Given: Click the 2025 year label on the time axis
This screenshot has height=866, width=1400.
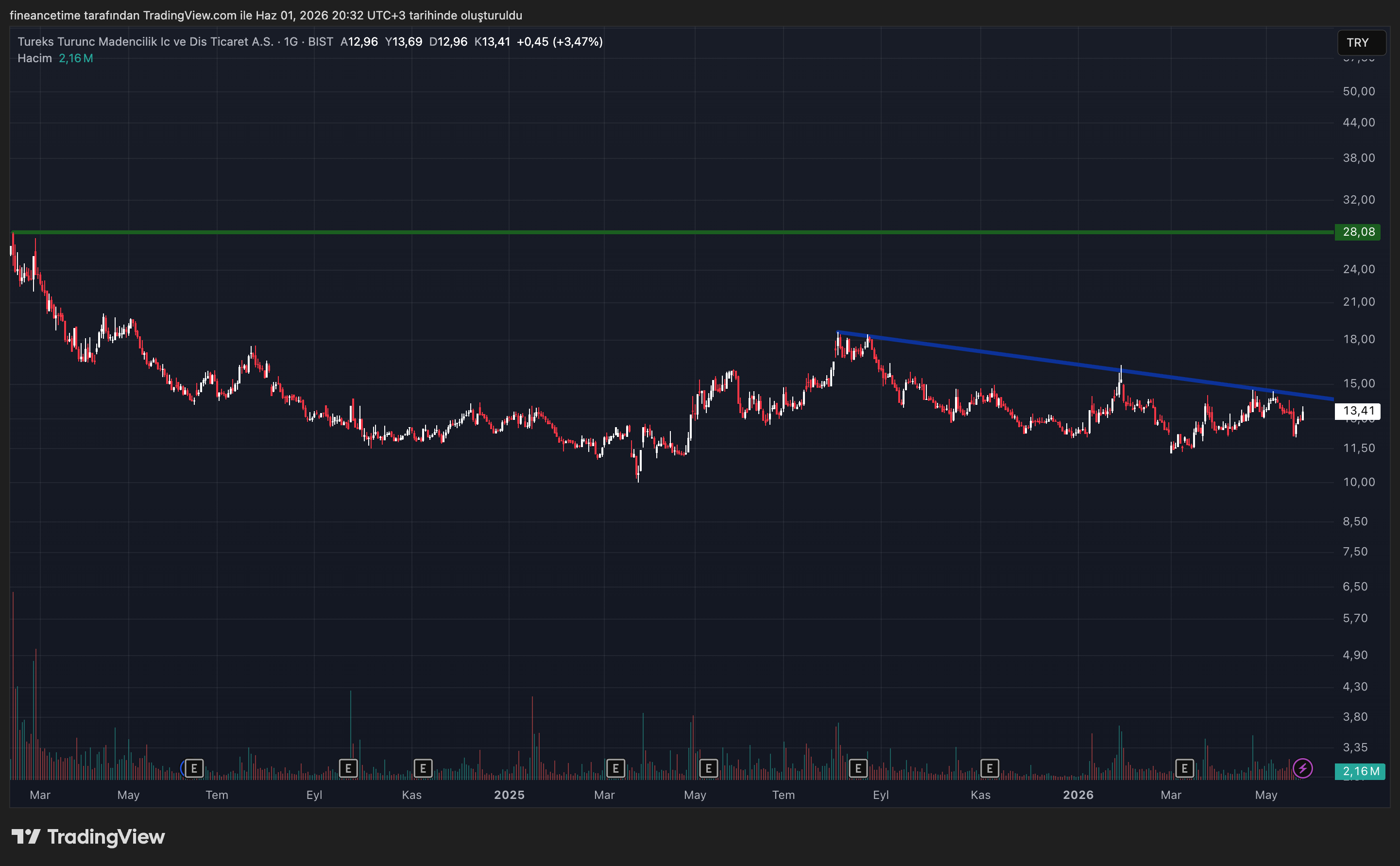Looking at the screenshot, I should [510, 795].
